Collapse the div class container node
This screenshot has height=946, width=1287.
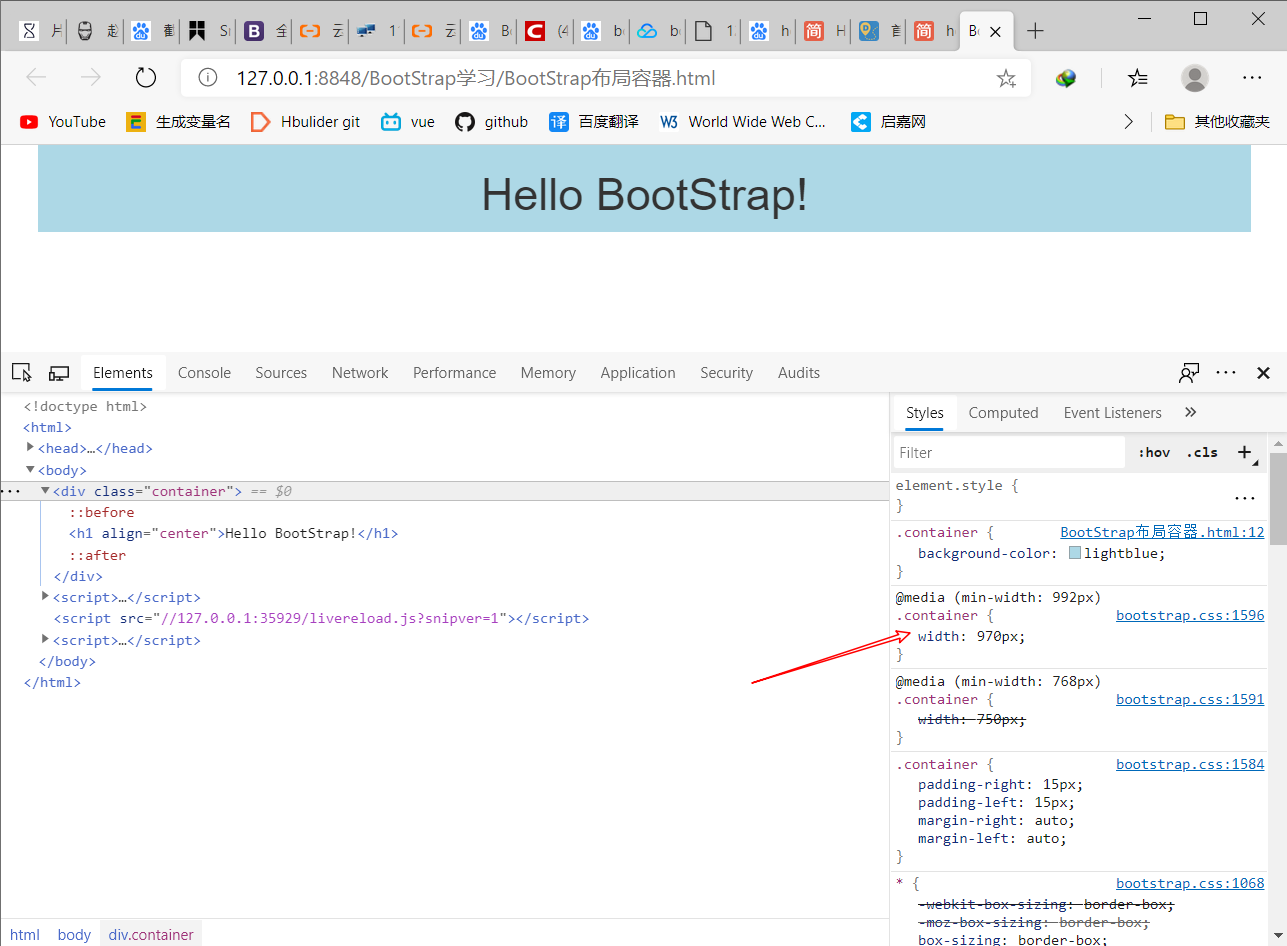coord(45,490)
